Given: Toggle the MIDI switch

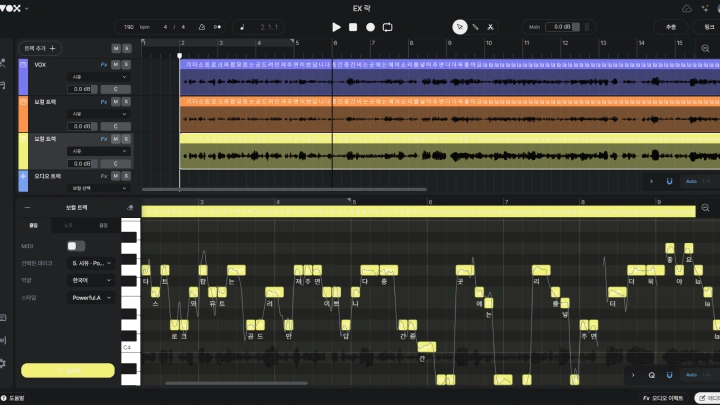Looking at the screenshot, I should [76, 246].
